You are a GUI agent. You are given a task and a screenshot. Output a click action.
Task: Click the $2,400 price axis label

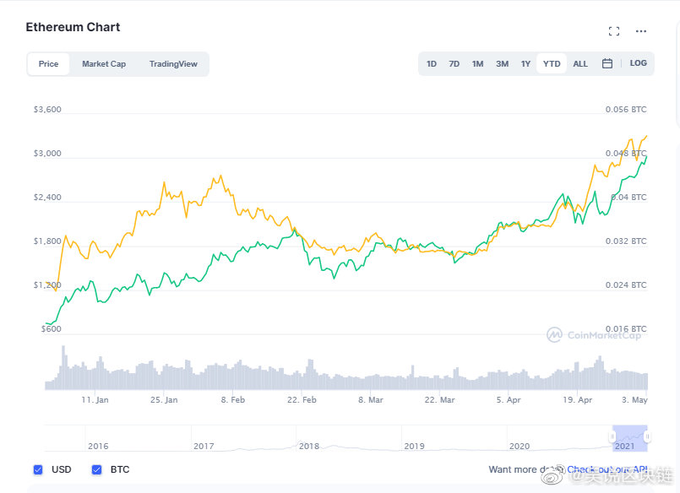[47, 197]
